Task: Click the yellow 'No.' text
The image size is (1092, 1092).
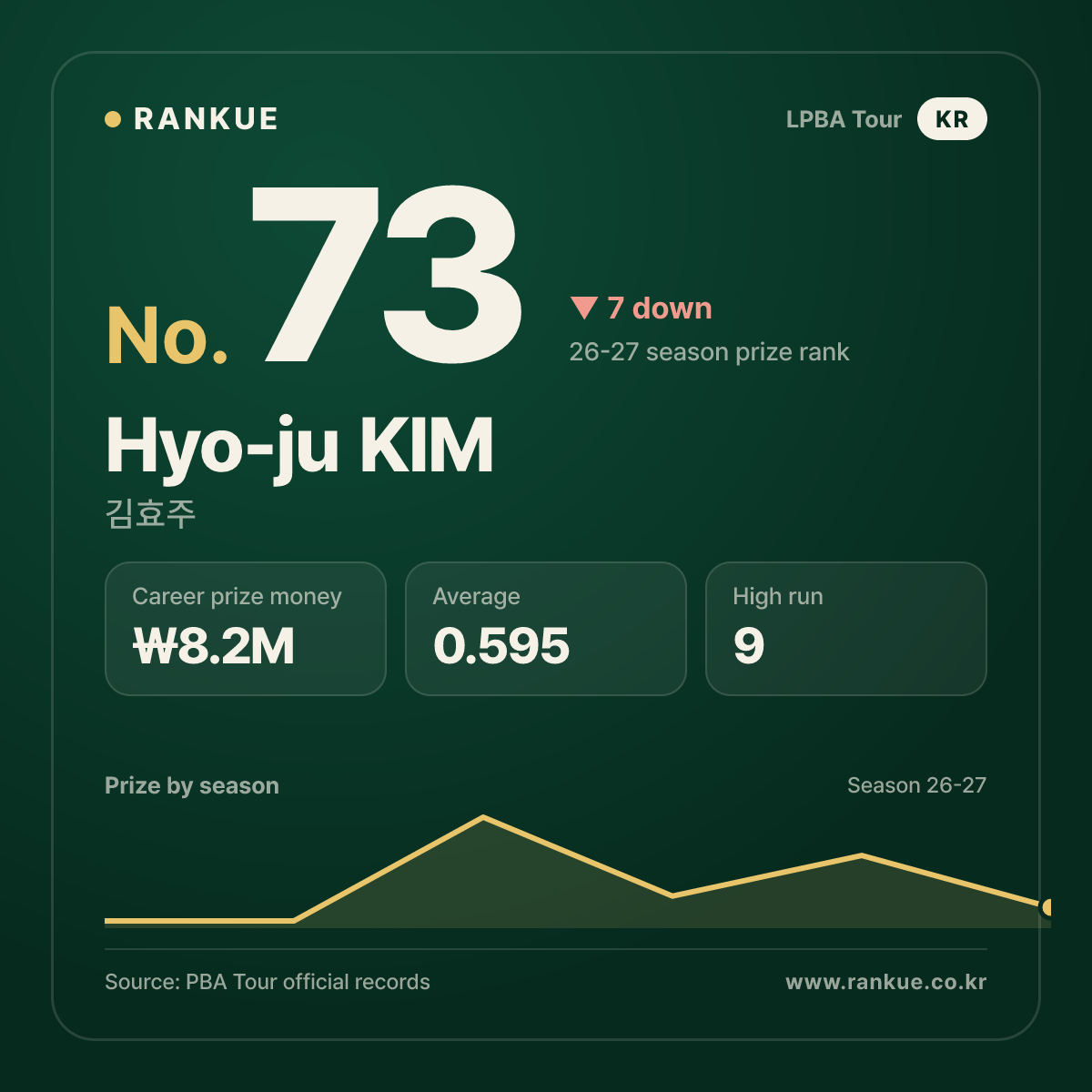Action: pos(167,336)
